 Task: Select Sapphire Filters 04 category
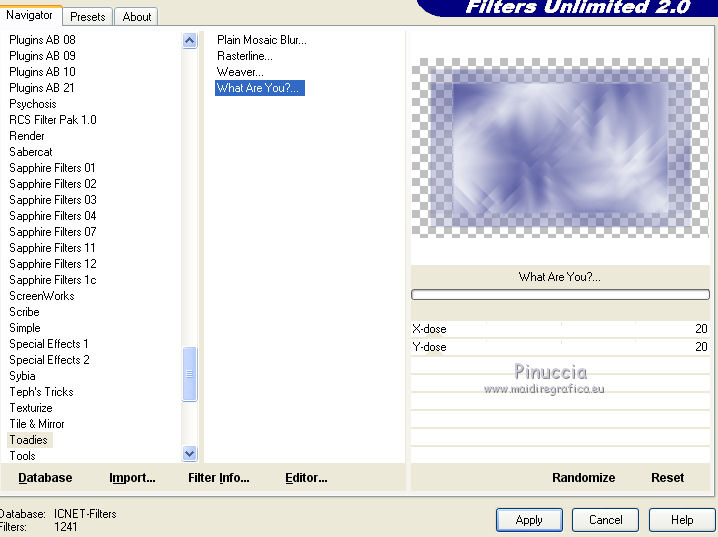[x=53, y=216]
